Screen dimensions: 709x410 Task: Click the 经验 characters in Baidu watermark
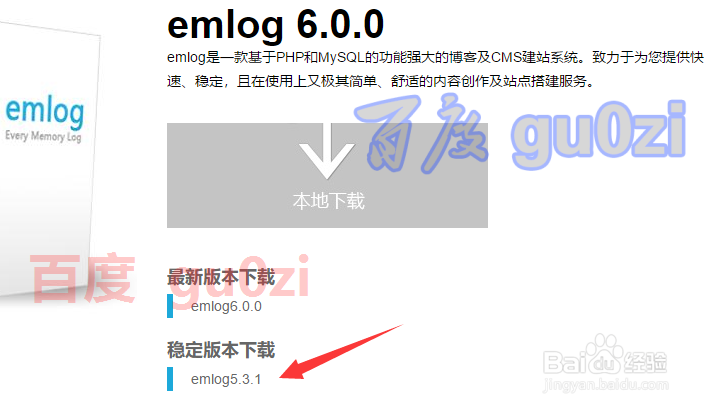(x=645, y=362)
